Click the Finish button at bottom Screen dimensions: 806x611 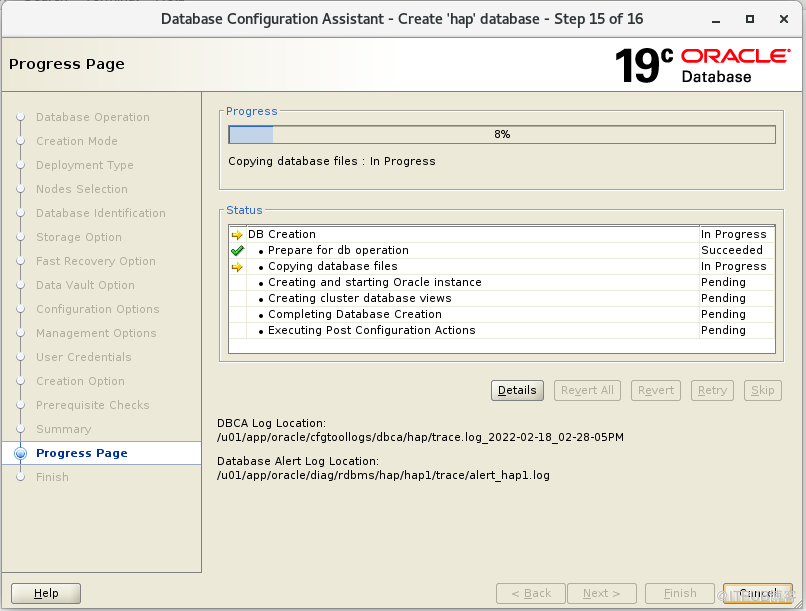(680, 594)
